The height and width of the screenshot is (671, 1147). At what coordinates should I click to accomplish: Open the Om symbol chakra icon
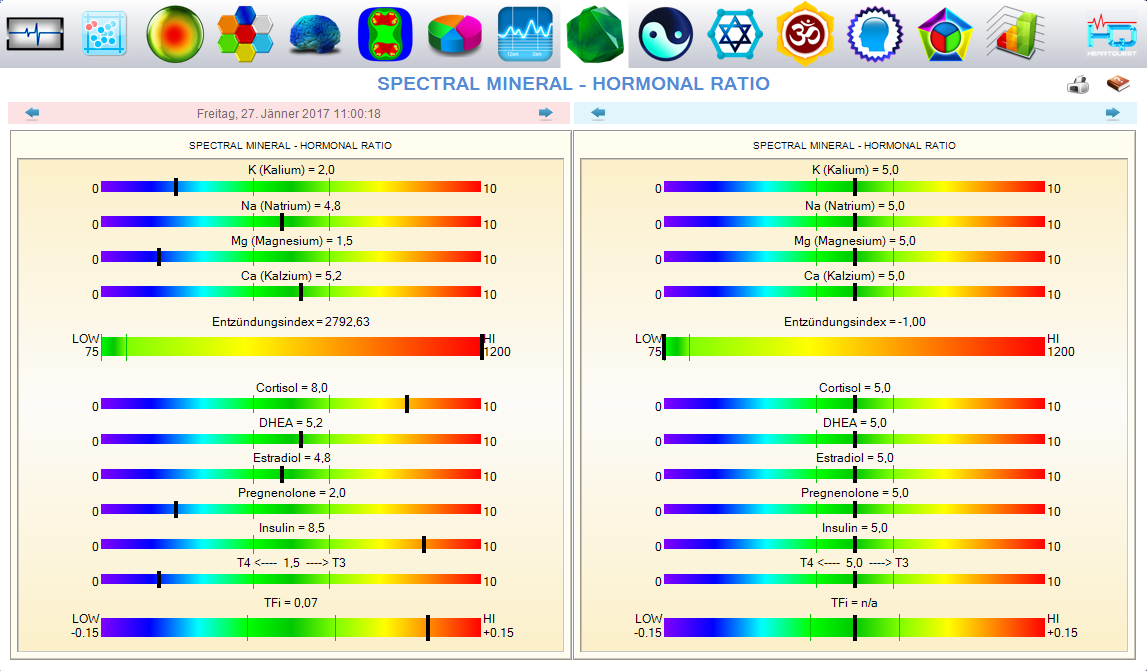[x=805, y=34]
